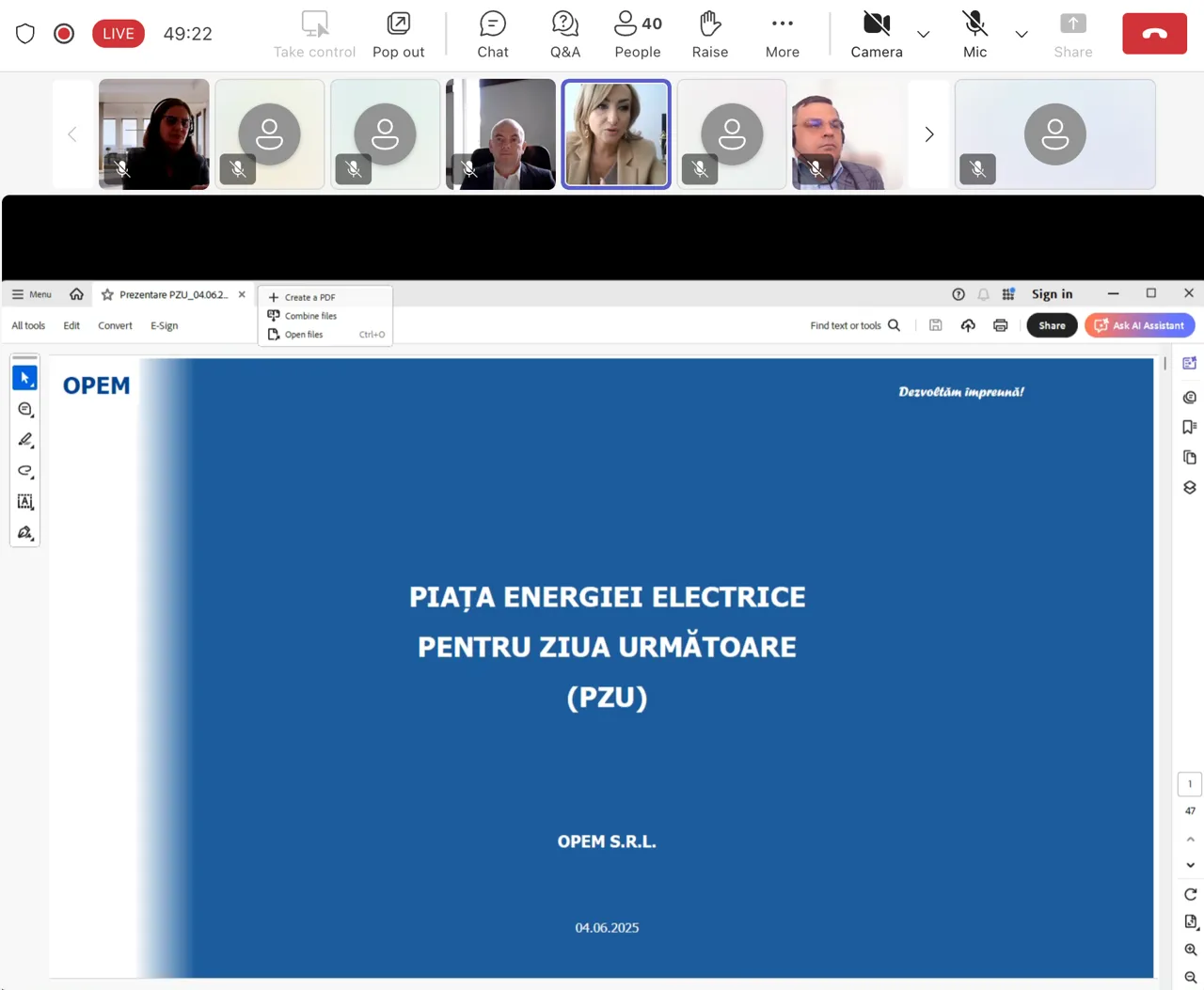1204x990 pixels.
Task: Open the apps grid icon
Action: point(1008,294)
